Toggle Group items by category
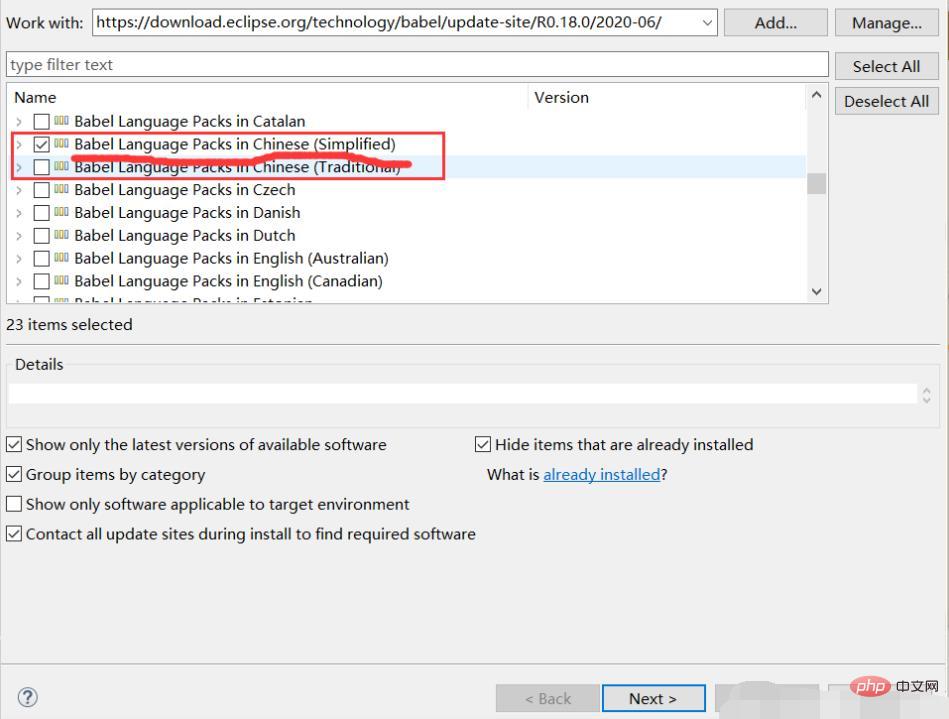Screen dimensions: 949x719 [14, 474]
